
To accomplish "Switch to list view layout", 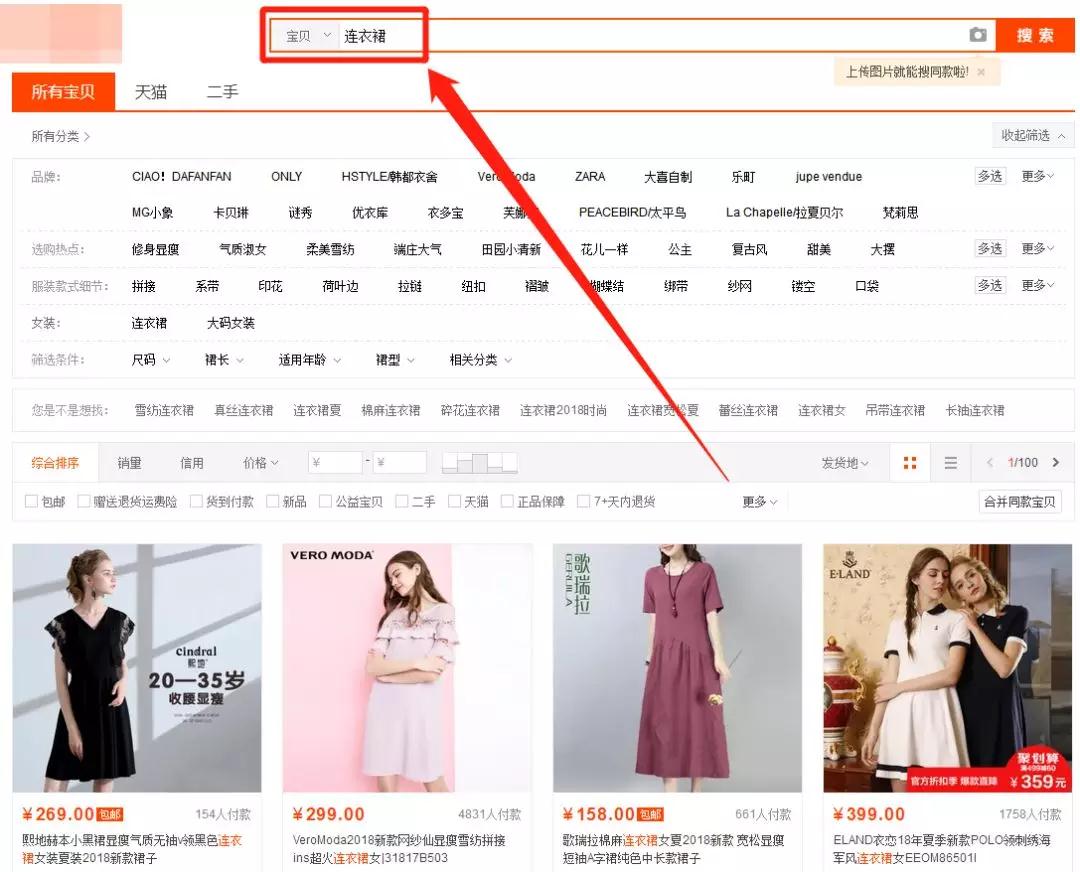I will [951, 463].
